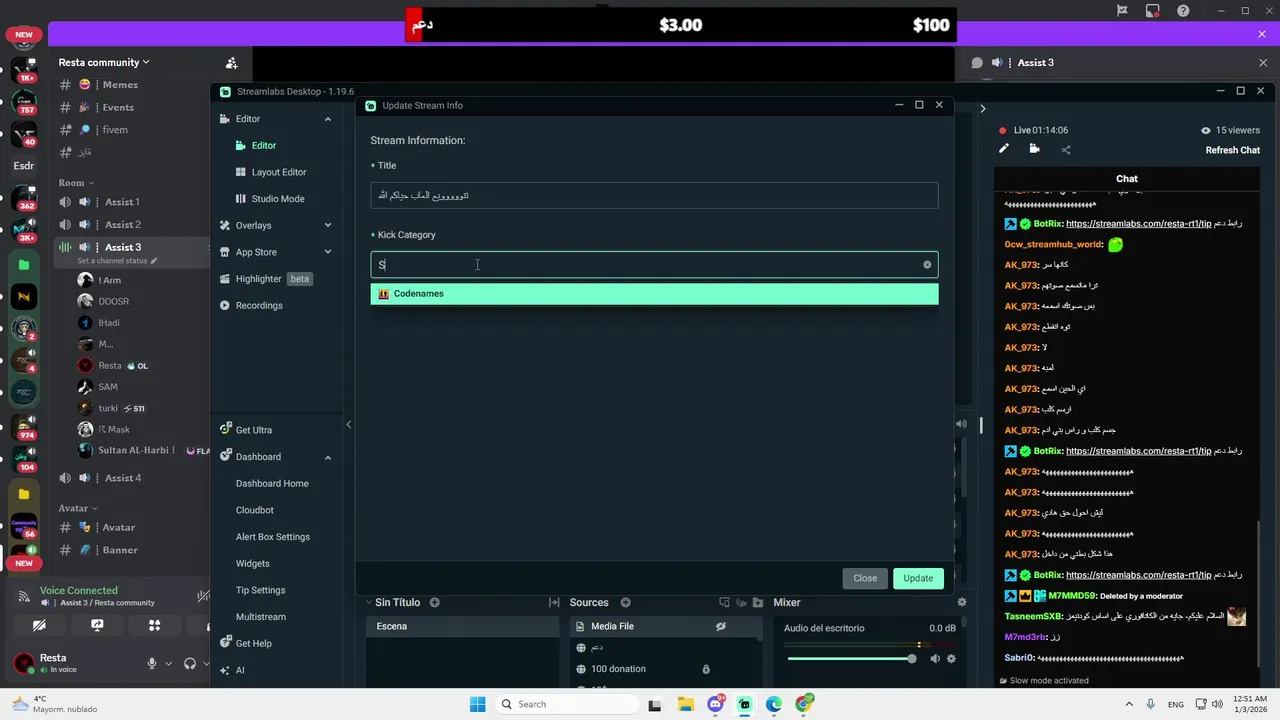Click the Close button in stream dialog

click(865, 578)
